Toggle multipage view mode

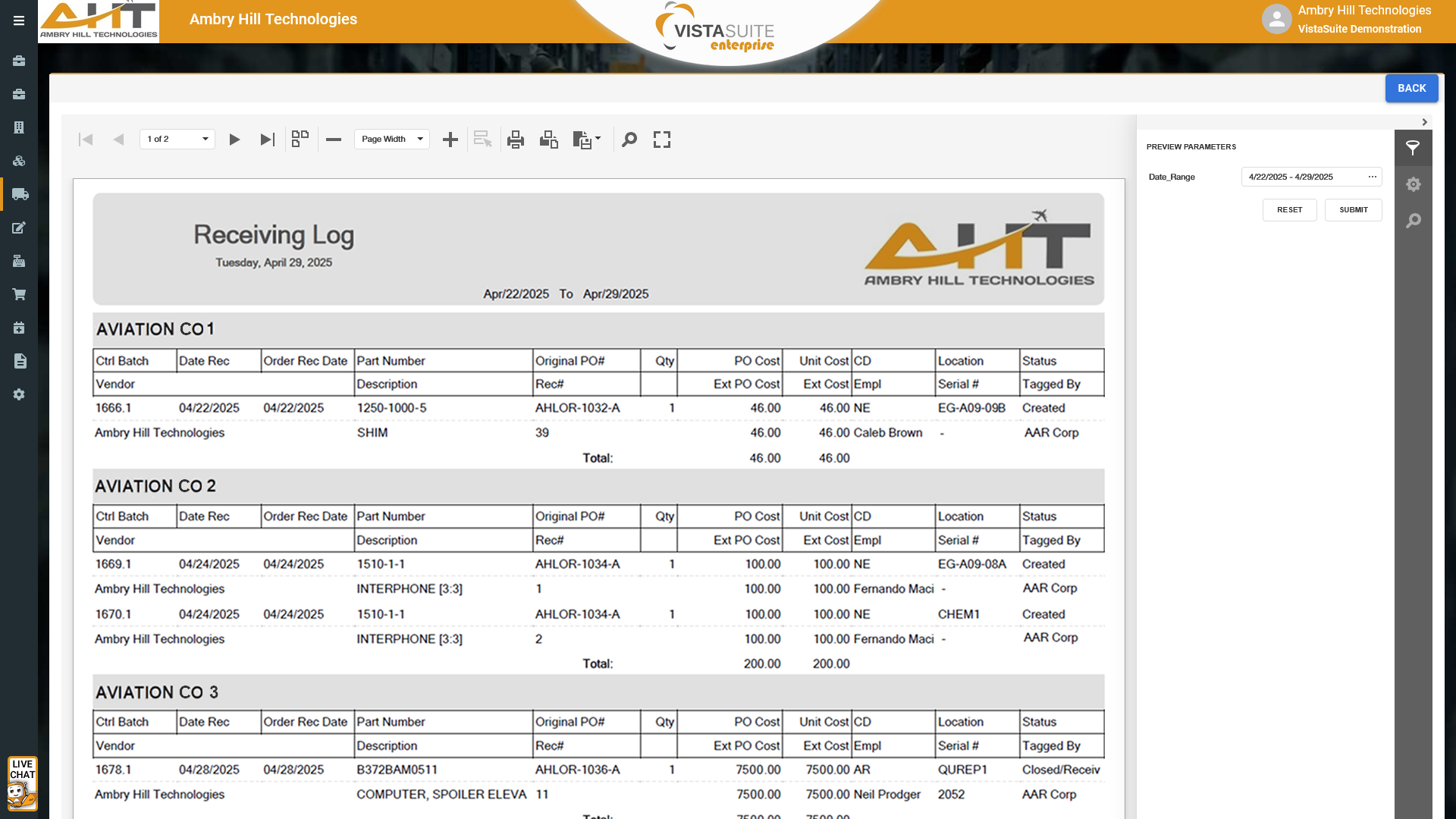pos(300,139)
